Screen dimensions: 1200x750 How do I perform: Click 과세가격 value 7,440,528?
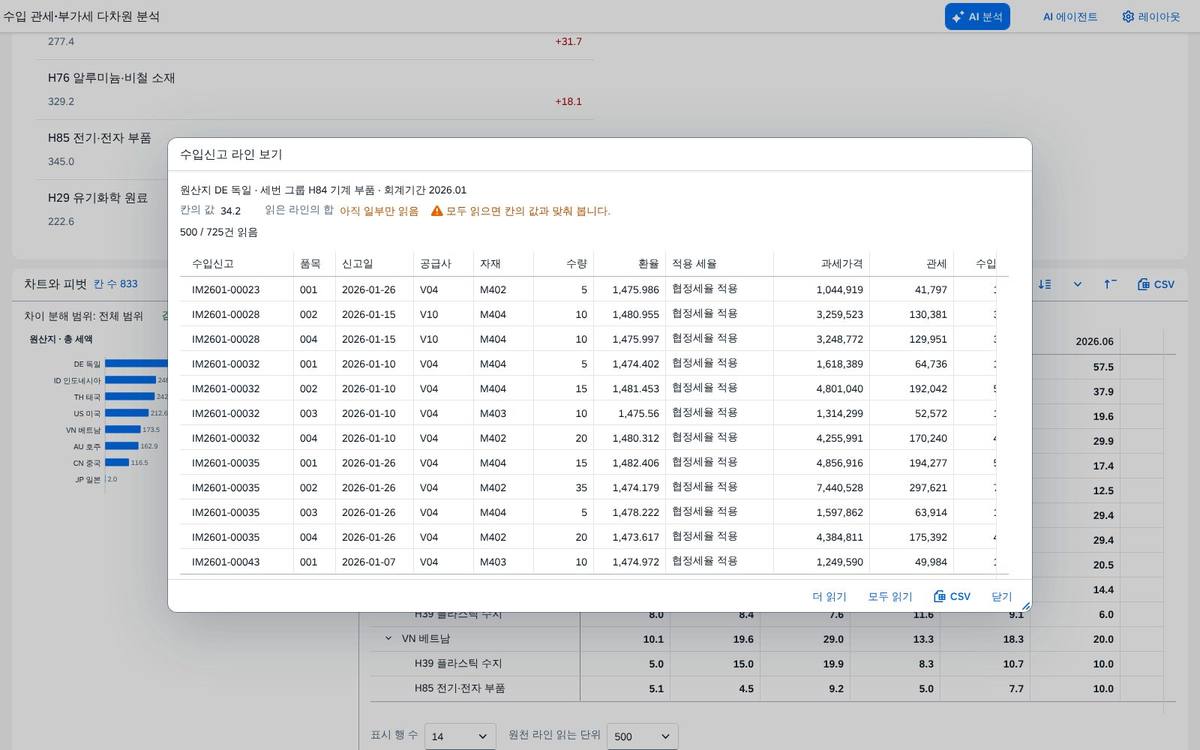(839, 487)
